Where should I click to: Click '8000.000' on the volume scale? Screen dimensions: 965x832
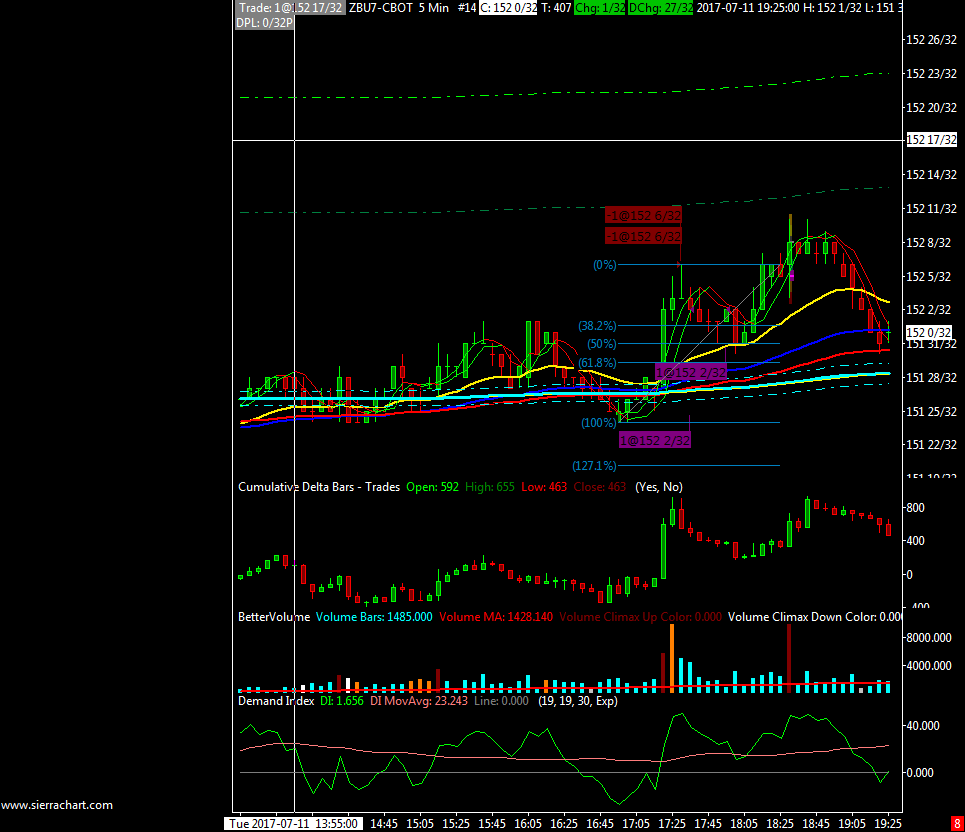[928, 638]
